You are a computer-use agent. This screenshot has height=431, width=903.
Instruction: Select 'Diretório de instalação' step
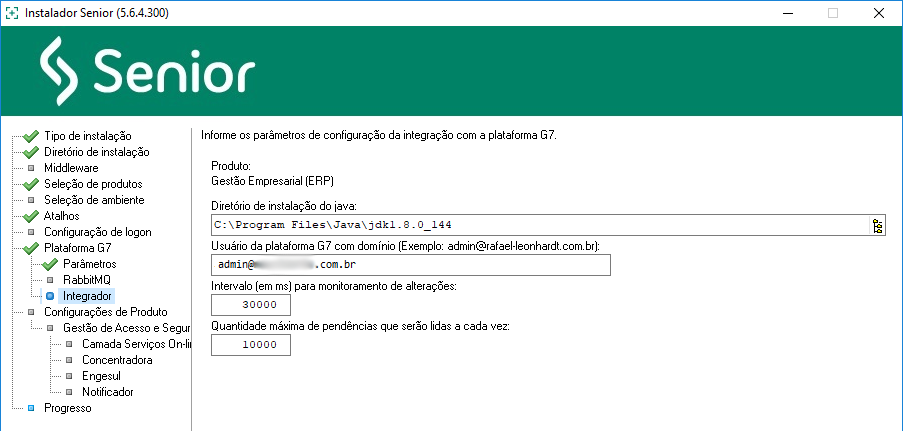(97, 152)
